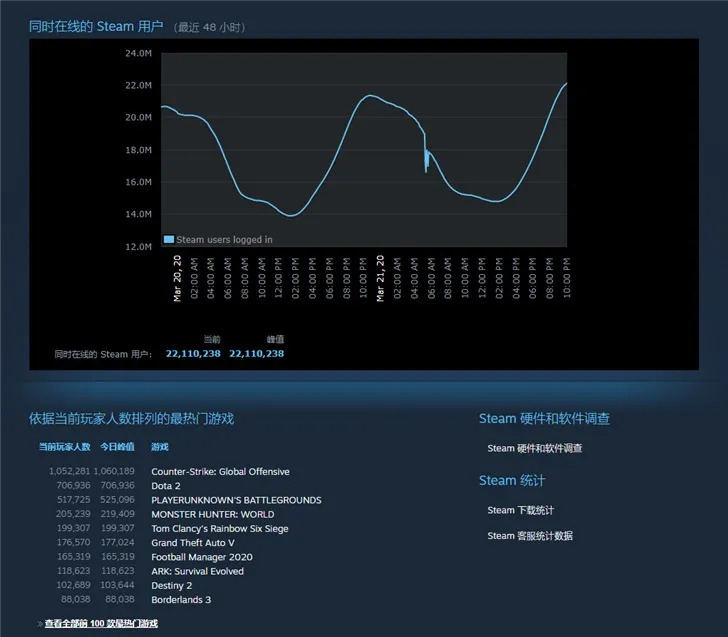This screenshot has height=637, width=728.
Task: Open the Dota 2 game entry
Action: click(x=166, y=486)
